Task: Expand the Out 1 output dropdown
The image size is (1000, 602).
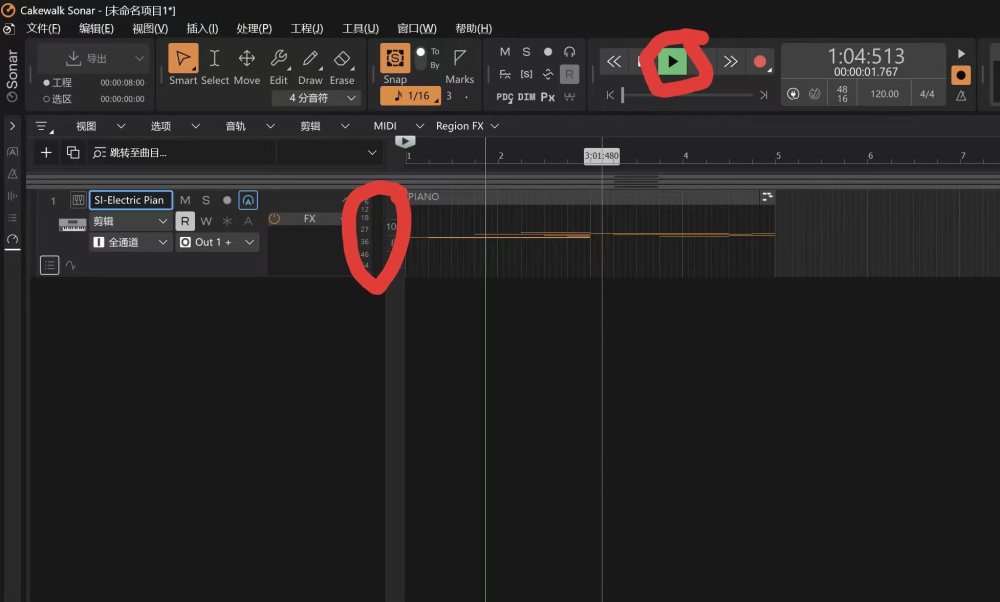Action: coord(217,242)
